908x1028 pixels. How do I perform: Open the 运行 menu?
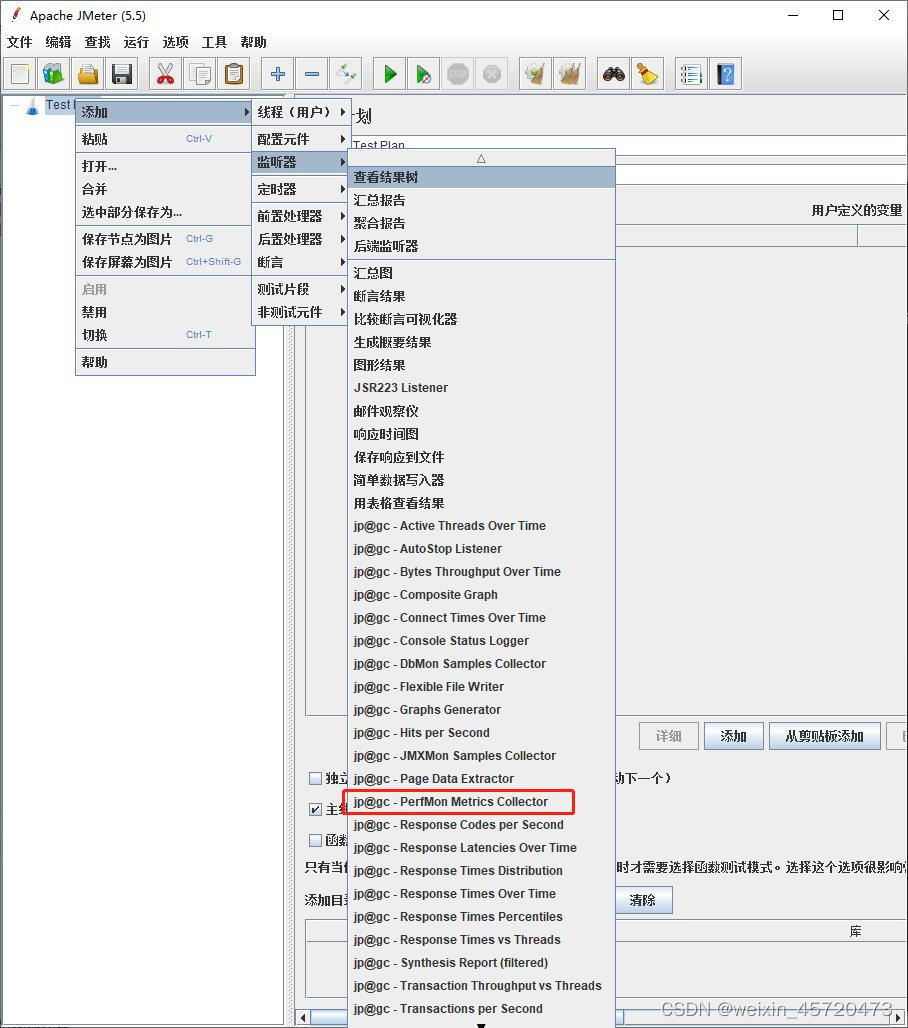click(136, 42)
